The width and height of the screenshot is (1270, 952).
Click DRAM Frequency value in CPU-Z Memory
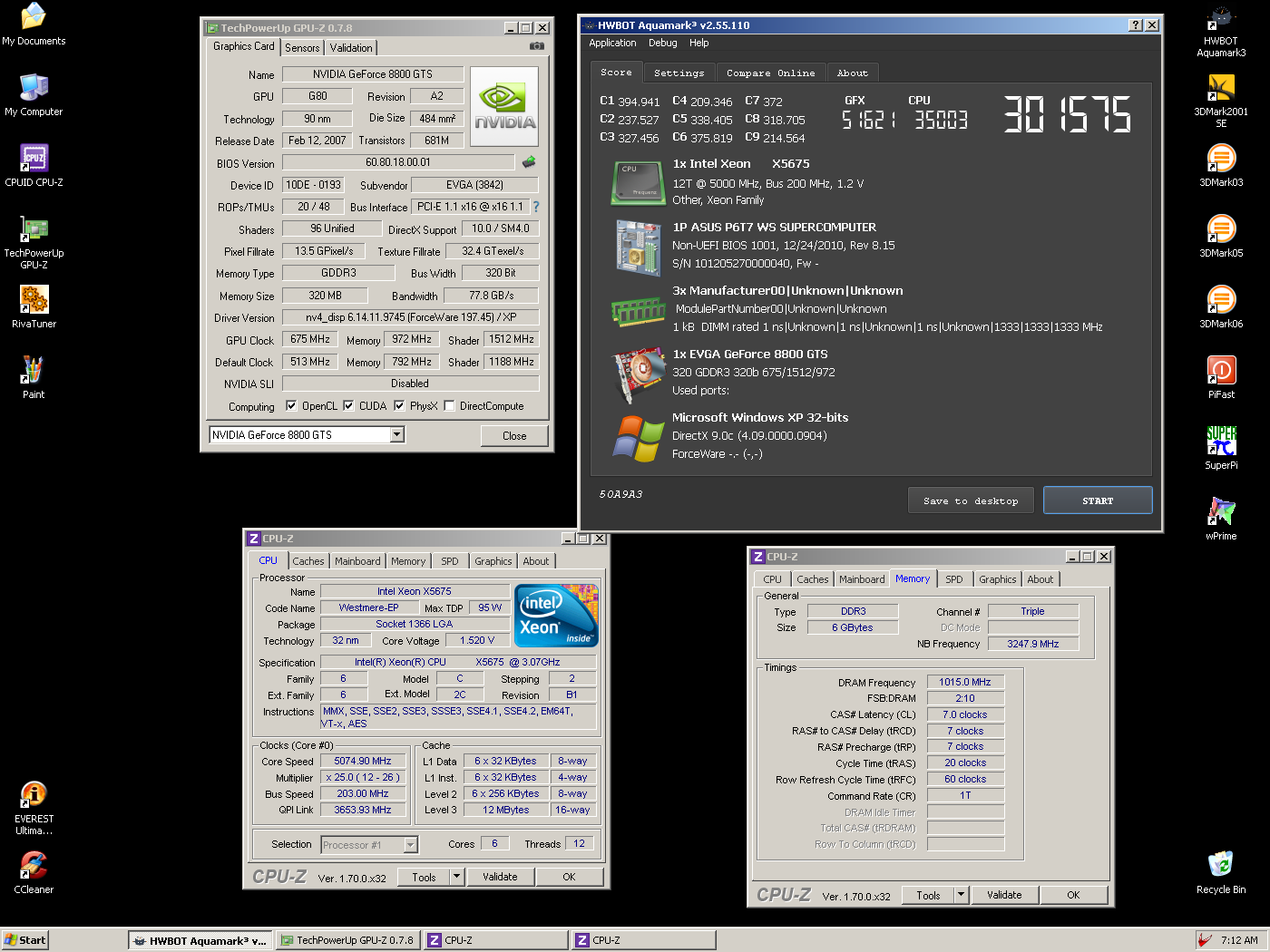tap(965, 682)
